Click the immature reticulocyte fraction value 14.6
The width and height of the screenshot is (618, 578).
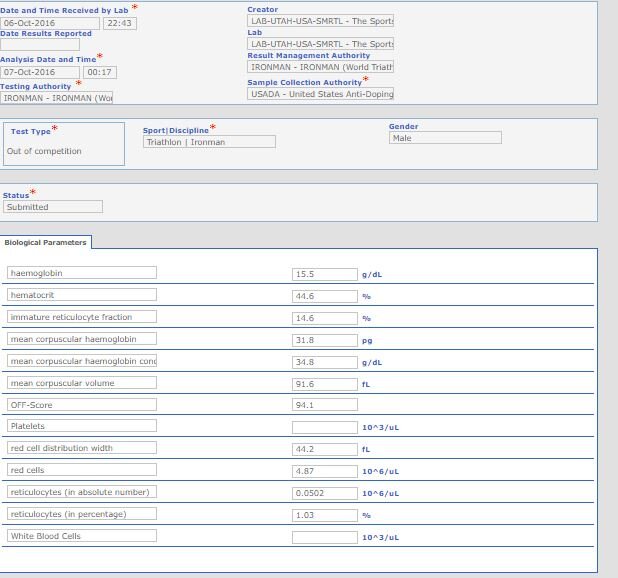325,318
